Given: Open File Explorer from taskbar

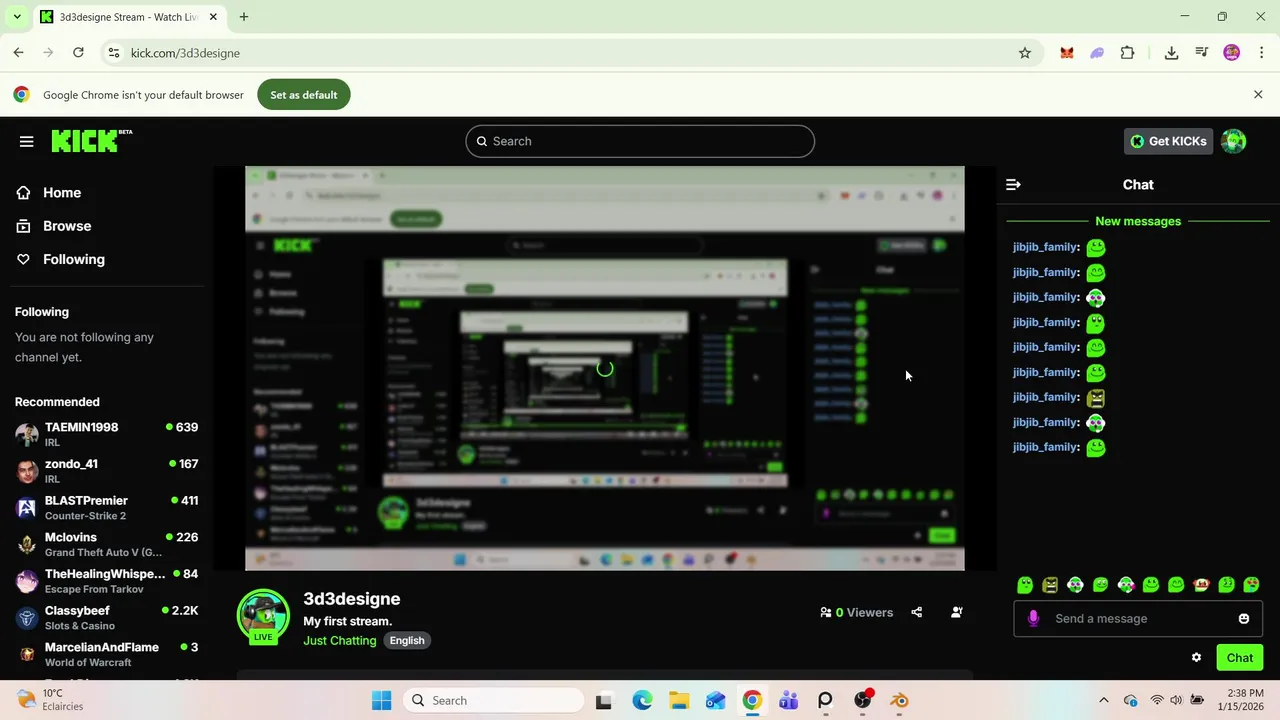Looking at the screenshot, I should (679, 701).
